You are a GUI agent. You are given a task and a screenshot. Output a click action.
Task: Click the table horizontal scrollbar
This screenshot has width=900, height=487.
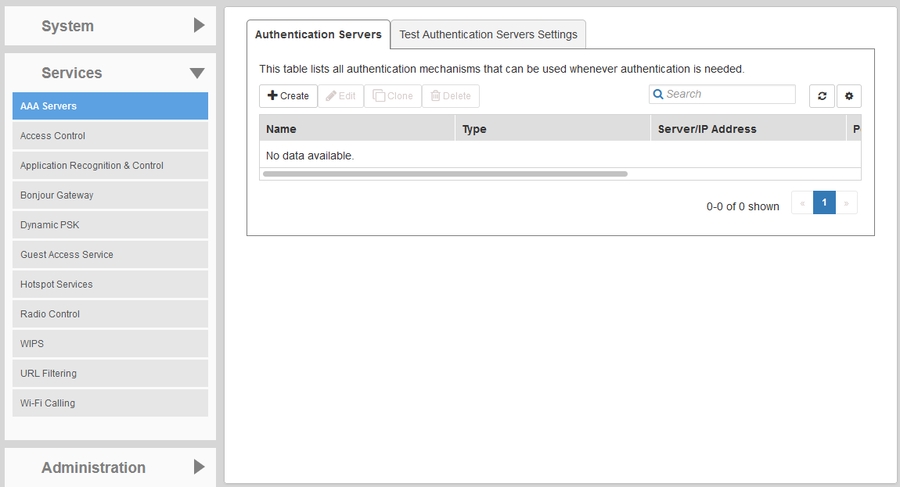tap(444, 174)
